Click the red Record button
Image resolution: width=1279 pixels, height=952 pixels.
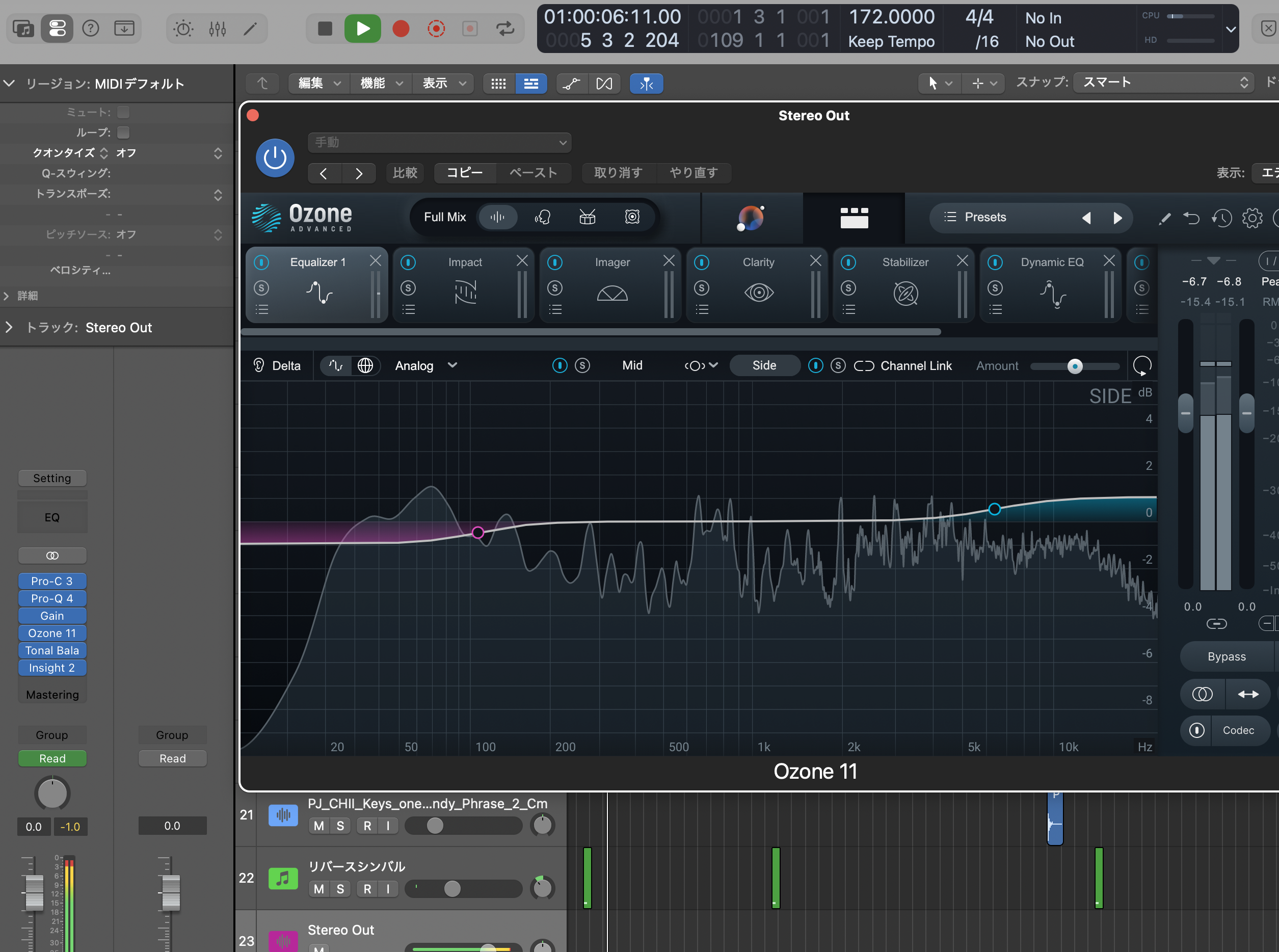coord(401,28)
